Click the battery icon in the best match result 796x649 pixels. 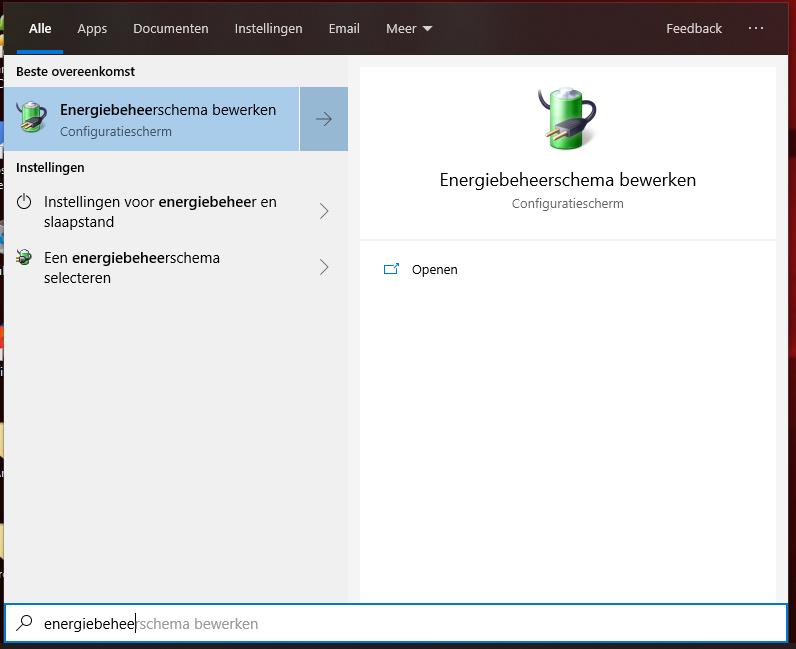(32, 118)
